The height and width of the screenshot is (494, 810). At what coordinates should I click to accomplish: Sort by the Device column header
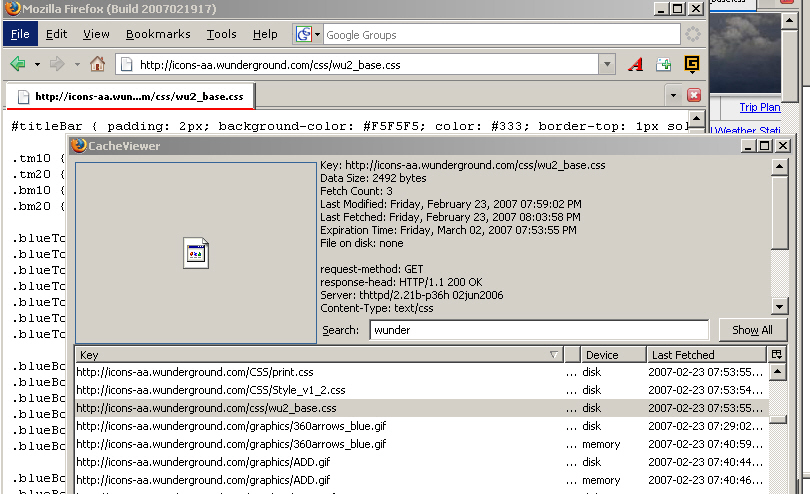(614, 354)
